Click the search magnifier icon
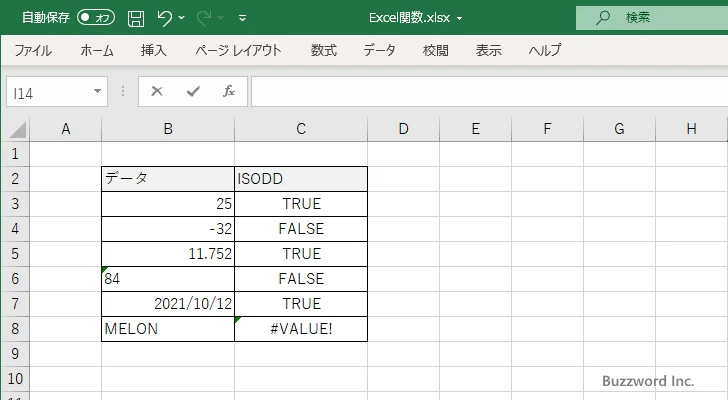Screen dimensions: 728x400 click(603, 18)
